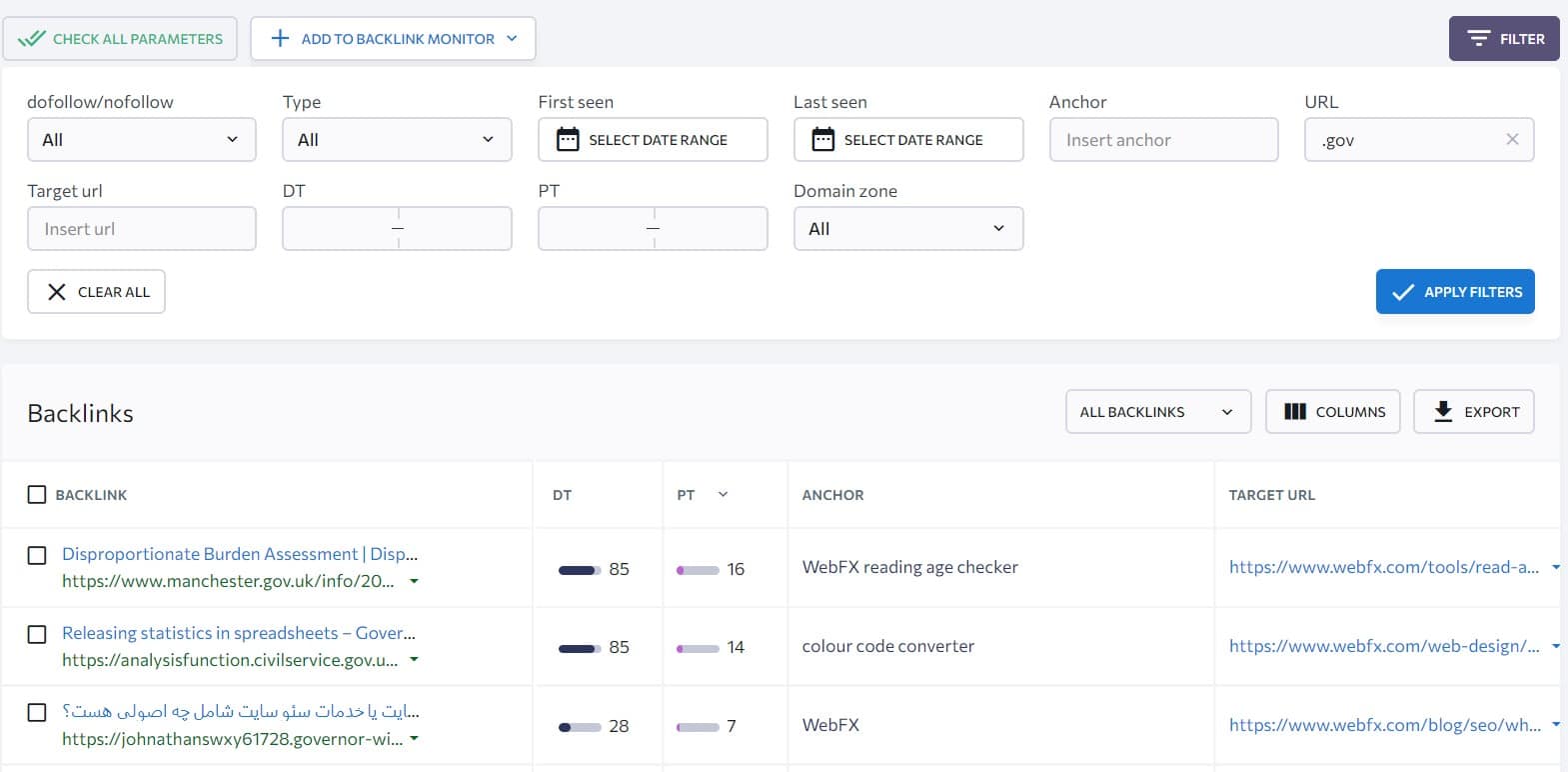The image size is (1568, 772).
Task: Click the DT bar showing 28
Action: click(580, 727)
